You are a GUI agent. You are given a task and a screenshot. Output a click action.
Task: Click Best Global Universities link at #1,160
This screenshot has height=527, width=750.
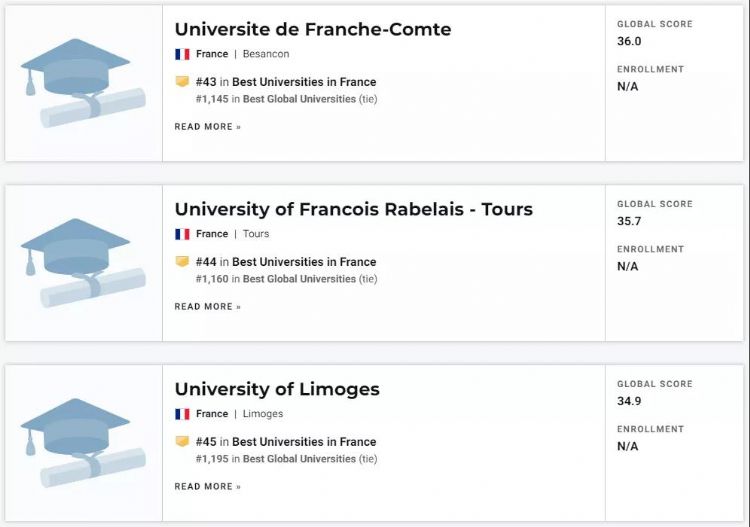(299, 279)
